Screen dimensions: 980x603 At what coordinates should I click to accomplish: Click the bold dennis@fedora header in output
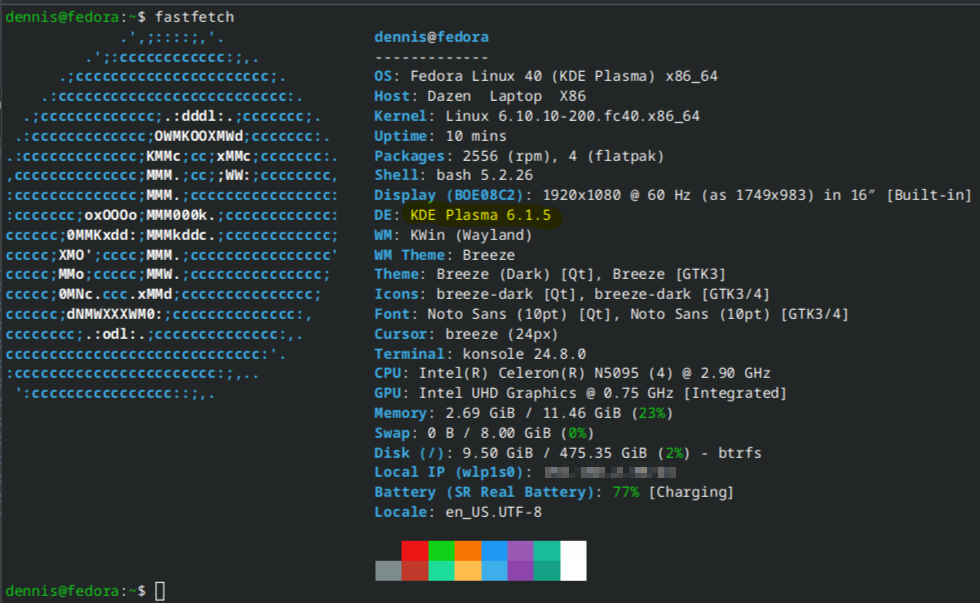431,37
